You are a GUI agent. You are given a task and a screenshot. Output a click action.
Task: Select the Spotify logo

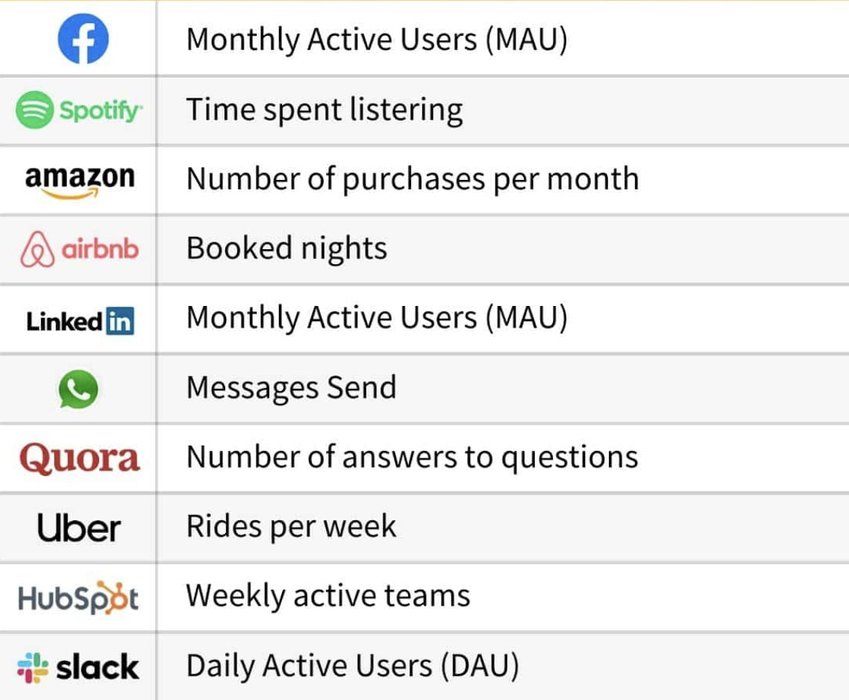click(x=79, y=110)
